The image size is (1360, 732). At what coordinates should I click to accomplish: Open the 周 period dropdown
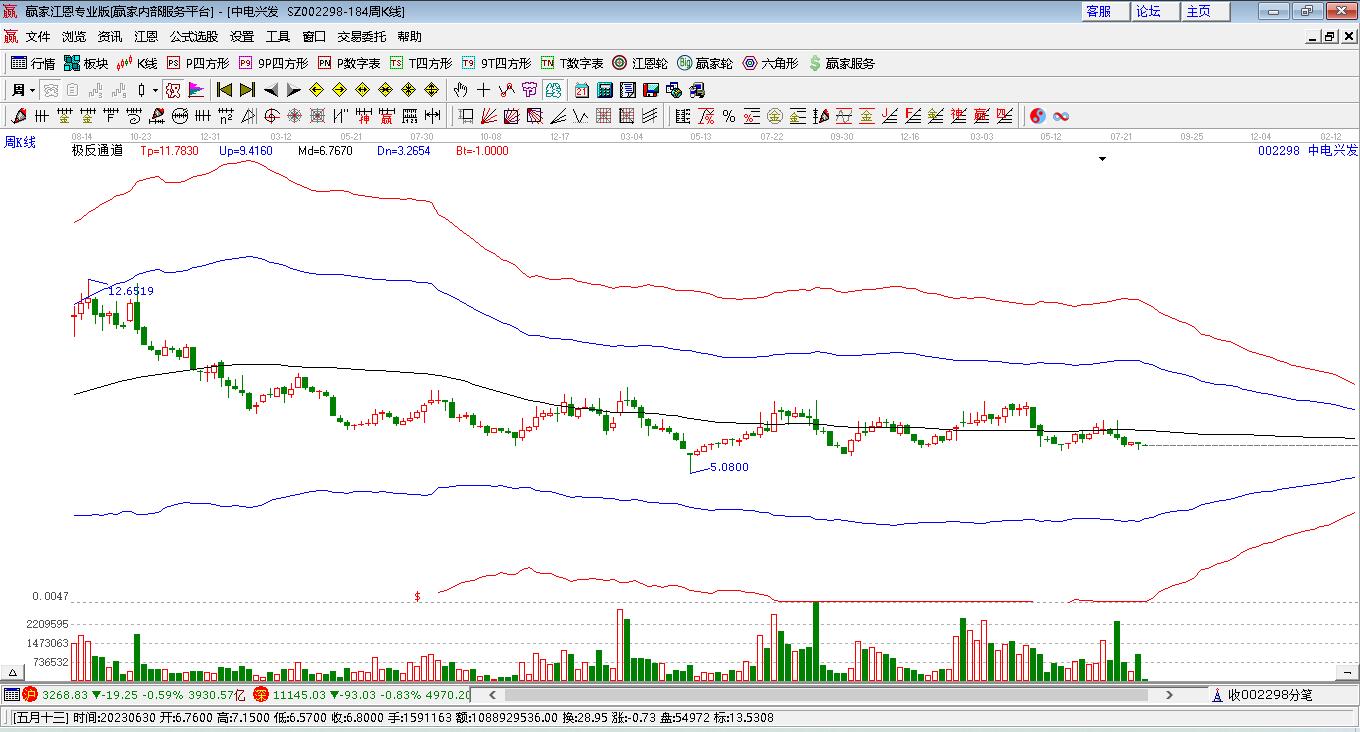click(23, 90)
